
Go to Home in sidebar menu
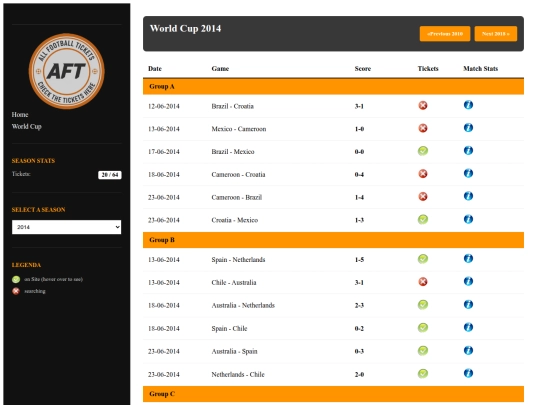point(20,114)
